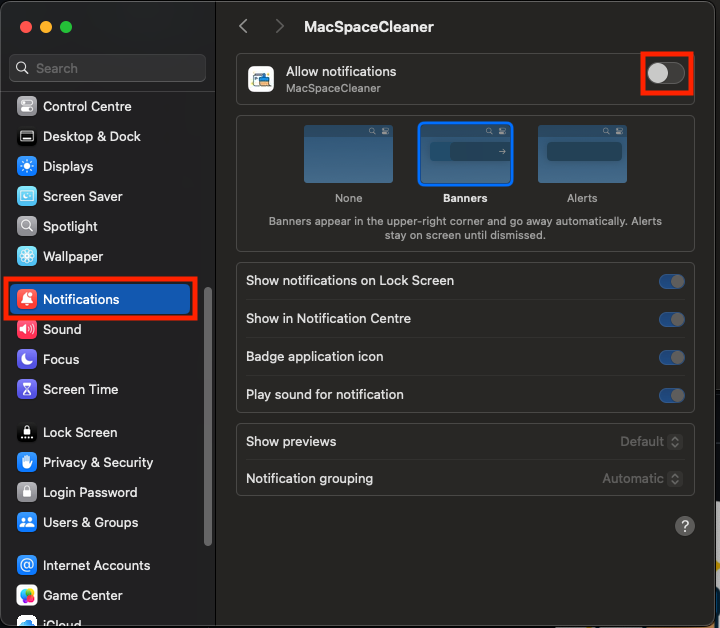
Task: Toggle Show notifications on Lock Screen
Action: (672, 281)
